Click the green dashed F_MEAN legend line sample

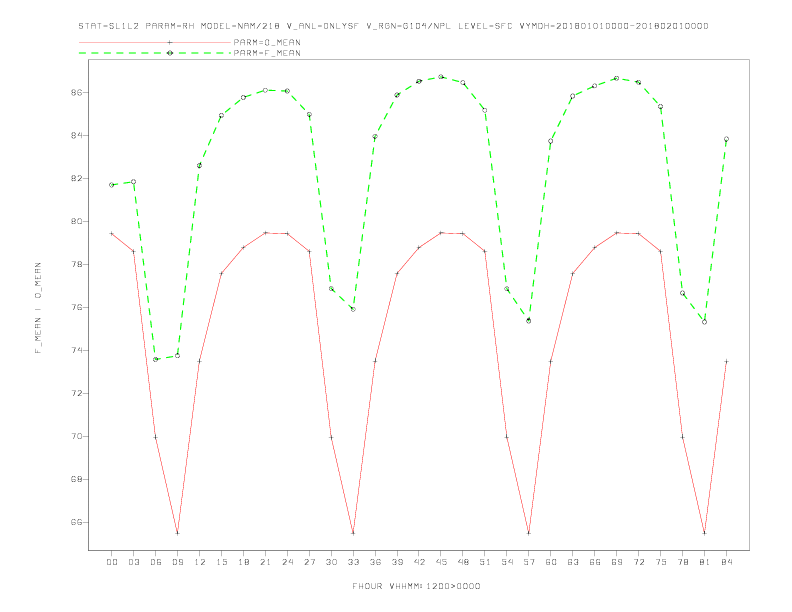155,53
